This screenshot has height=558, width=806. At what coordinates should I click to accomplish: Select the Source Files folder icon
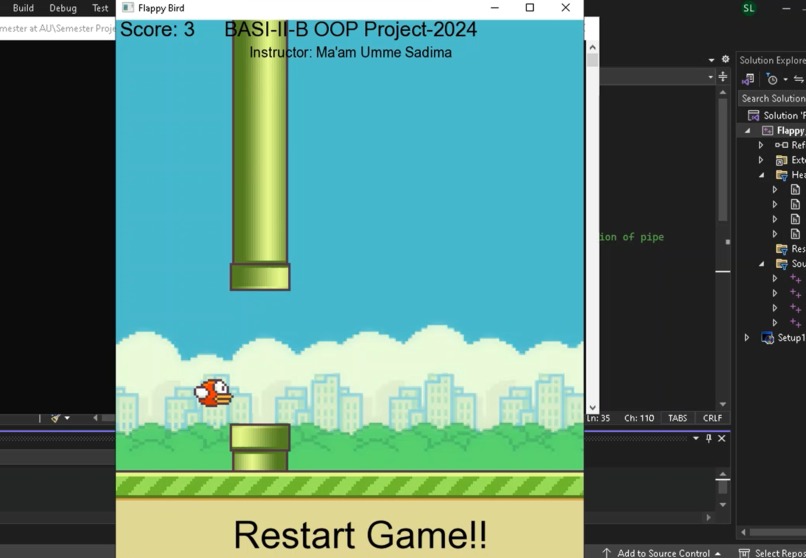pos(782,264)
